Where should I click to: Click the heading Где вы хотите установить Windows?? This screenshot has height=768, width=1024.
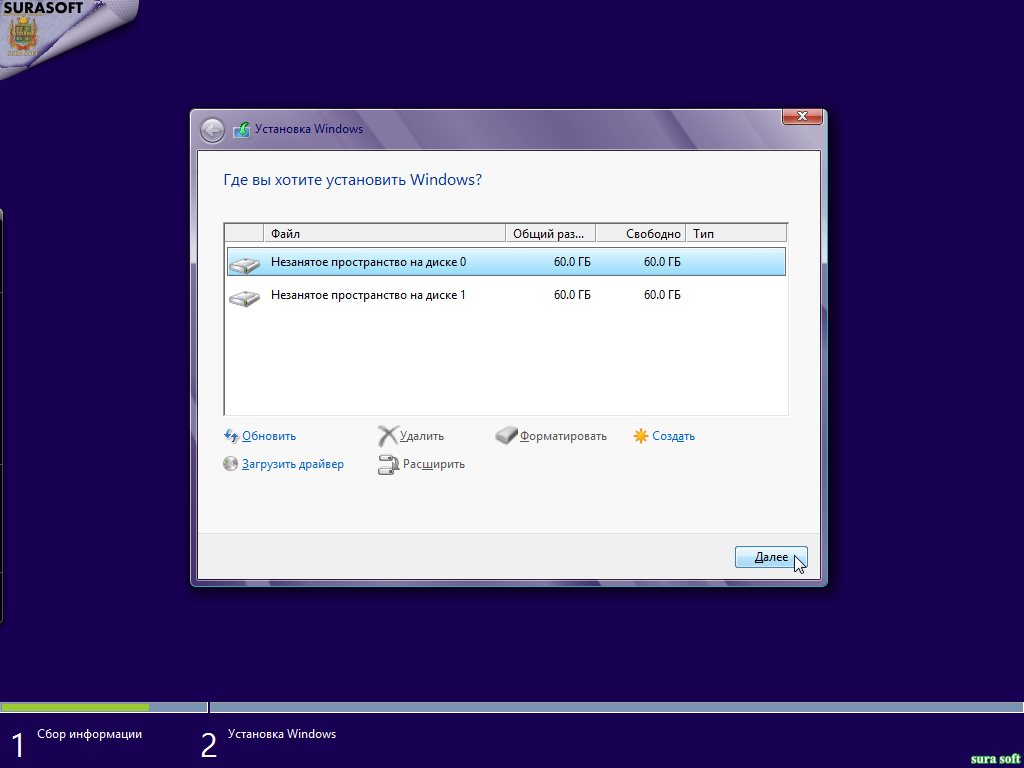(x=353, y=180)
